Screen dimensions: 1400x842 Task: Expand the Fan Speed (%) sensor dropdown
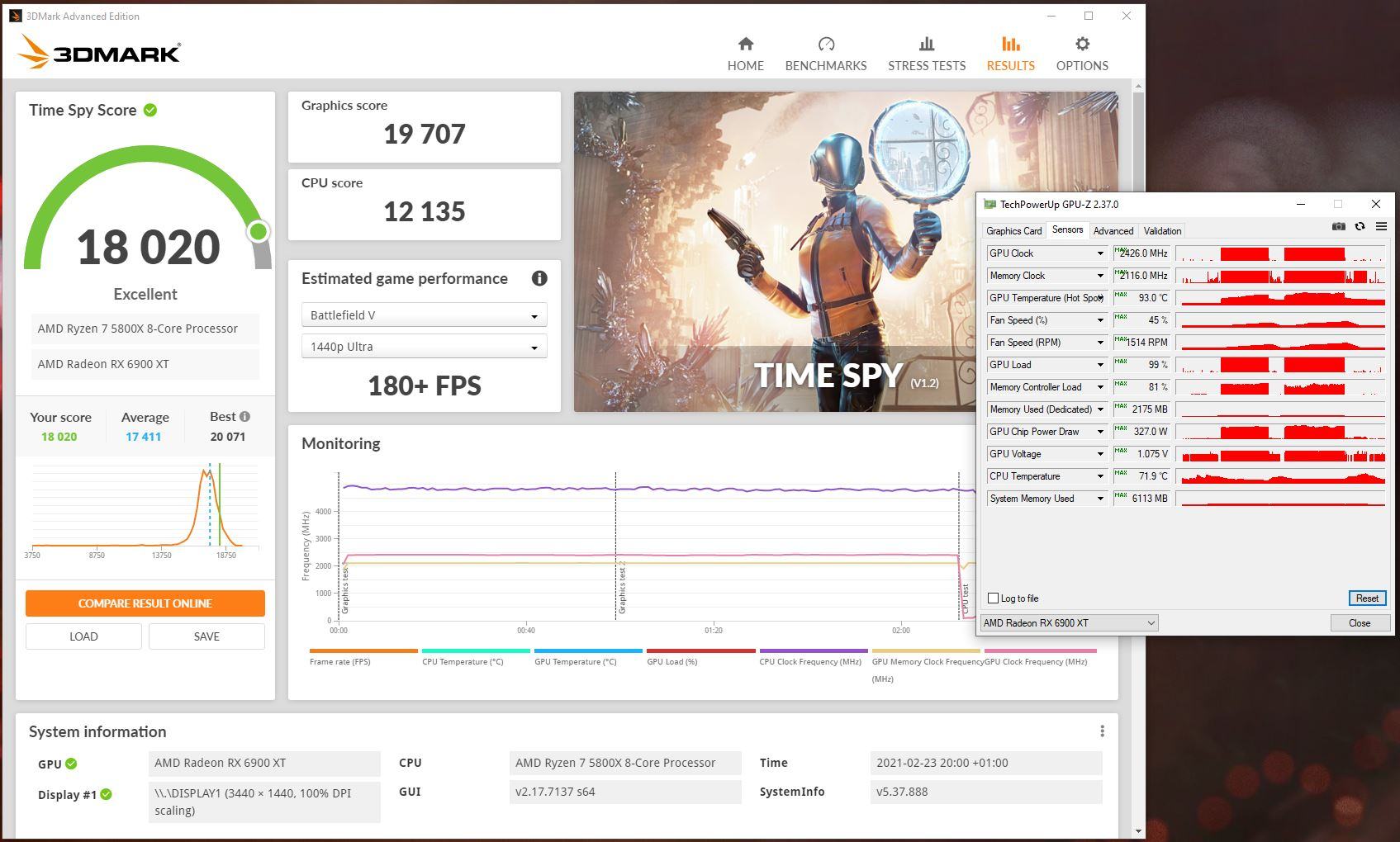pyautogui.click(x=1100, y=320)
